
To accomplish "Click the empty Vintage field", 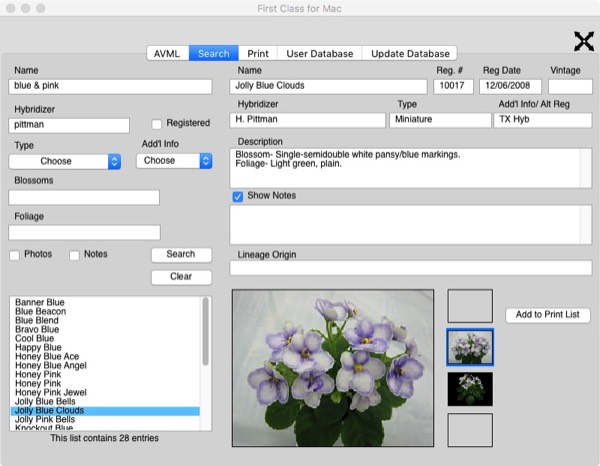I will (570, 86).
